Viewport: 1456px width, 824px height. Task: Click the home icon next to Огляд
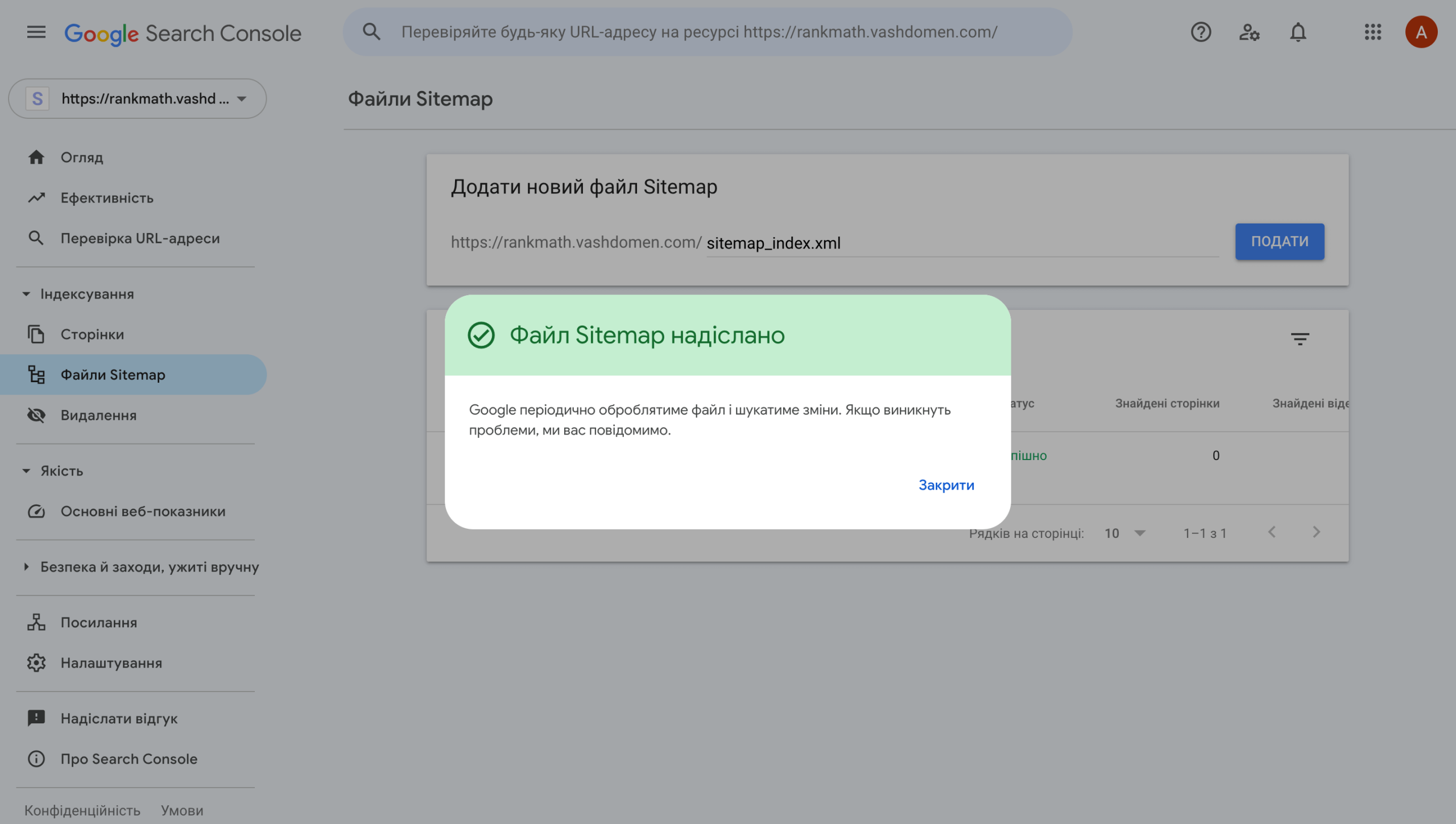[36, 157]
